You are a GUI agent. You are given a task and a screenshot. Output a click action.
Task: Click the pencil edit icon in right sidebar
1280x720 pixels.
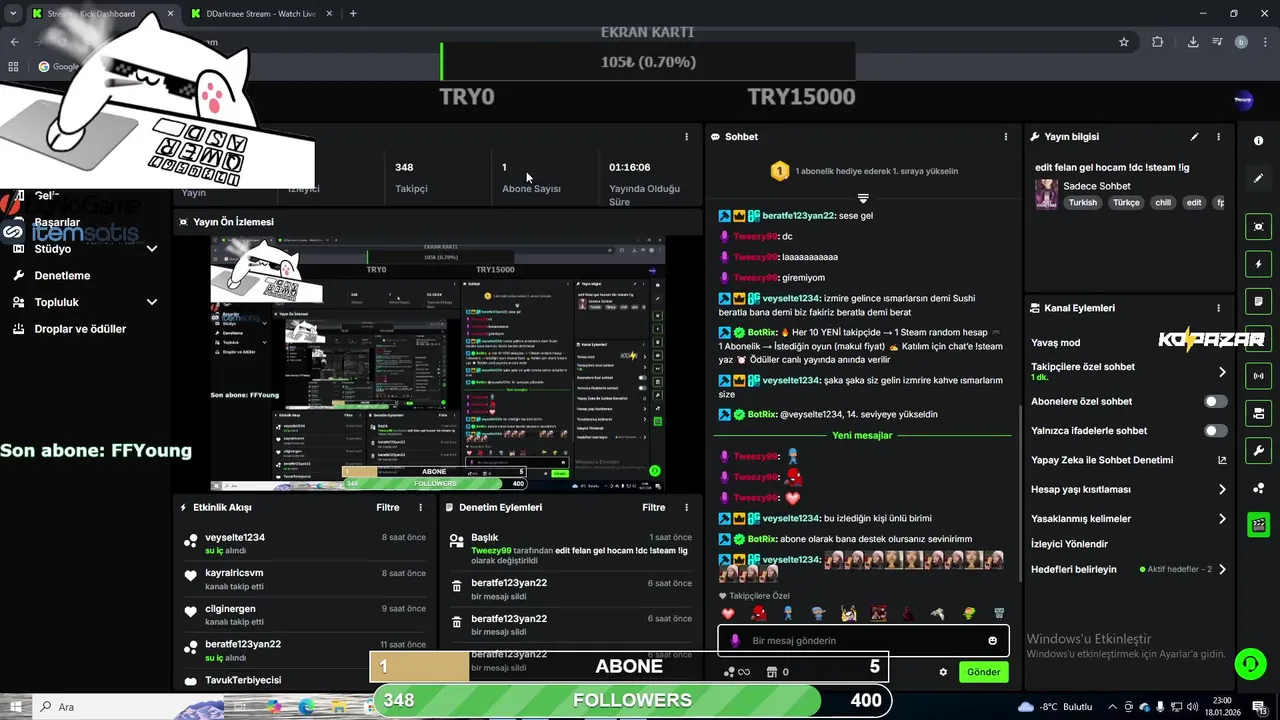(1258, 178)
